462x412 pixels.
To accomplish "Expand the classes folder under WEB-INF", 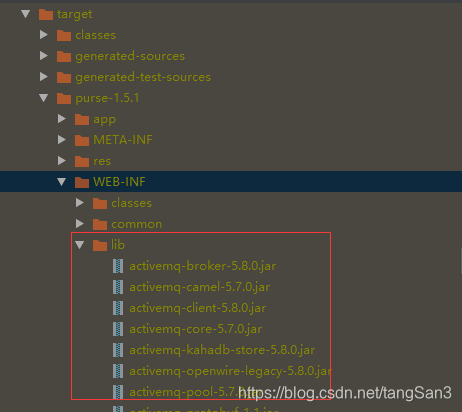I will pos(80,203).
